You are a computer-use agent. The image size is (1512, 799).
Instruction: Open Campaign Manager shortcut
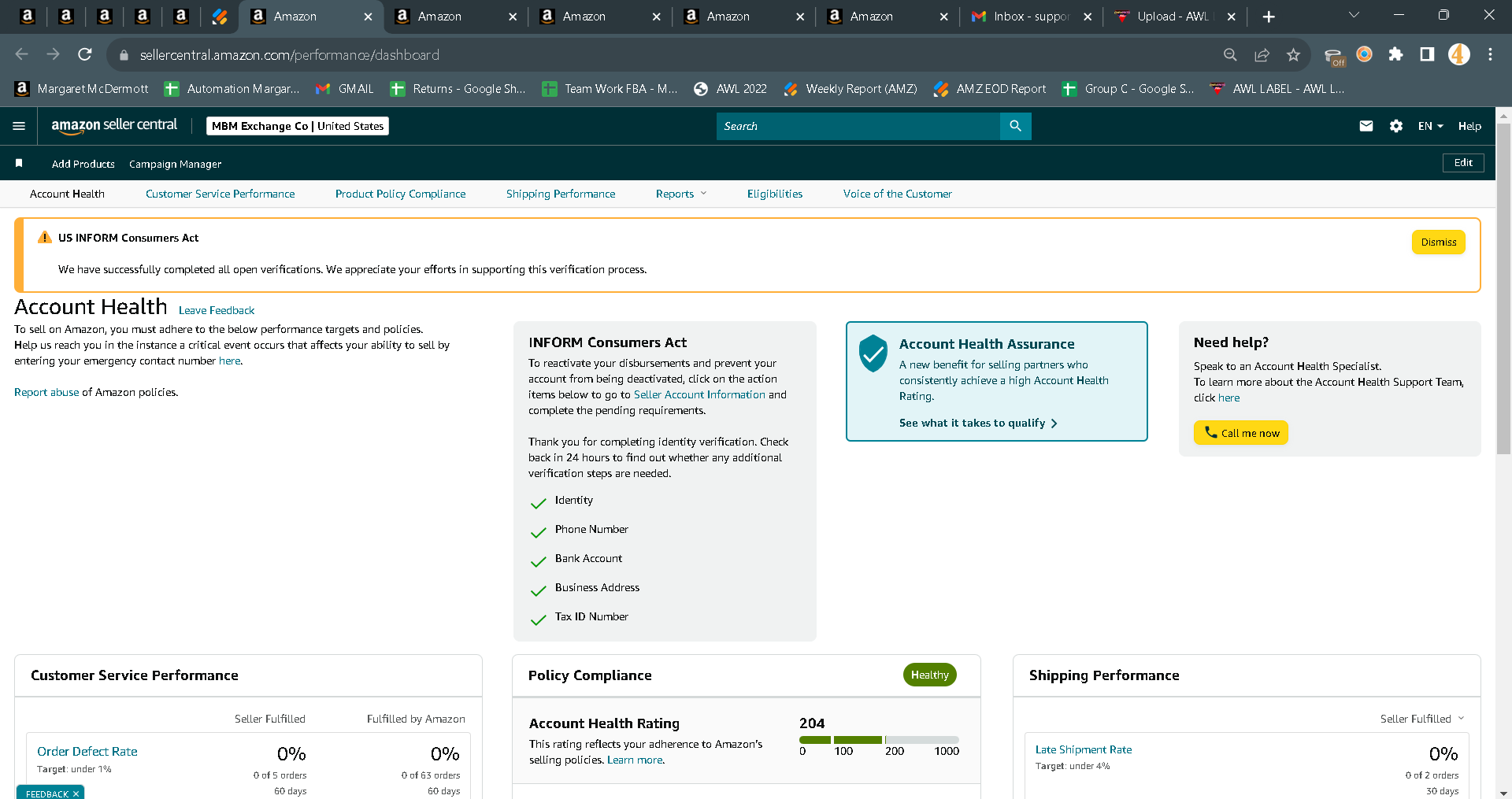click(x=175, y=164)
